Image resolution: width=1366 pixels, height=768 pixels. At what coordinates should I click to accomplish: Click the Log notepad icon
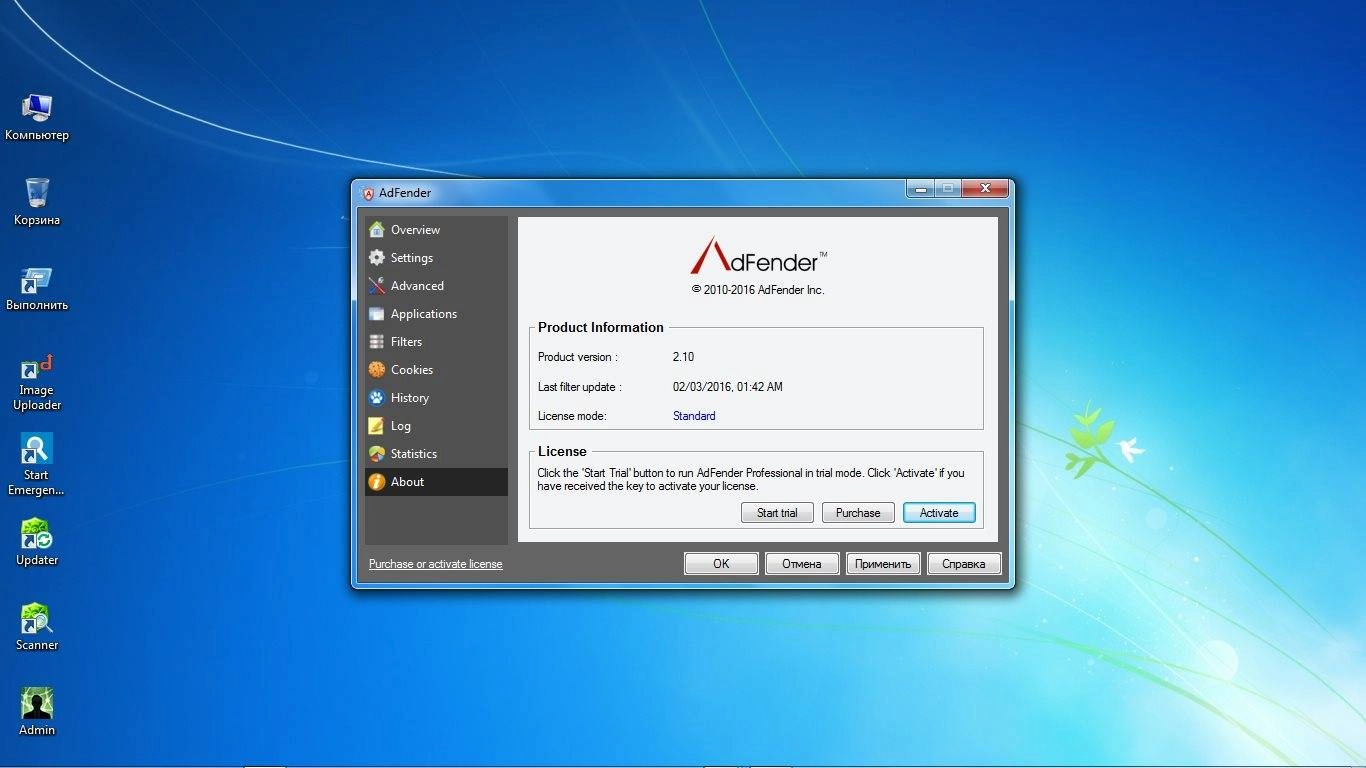[x=376, y=425]
